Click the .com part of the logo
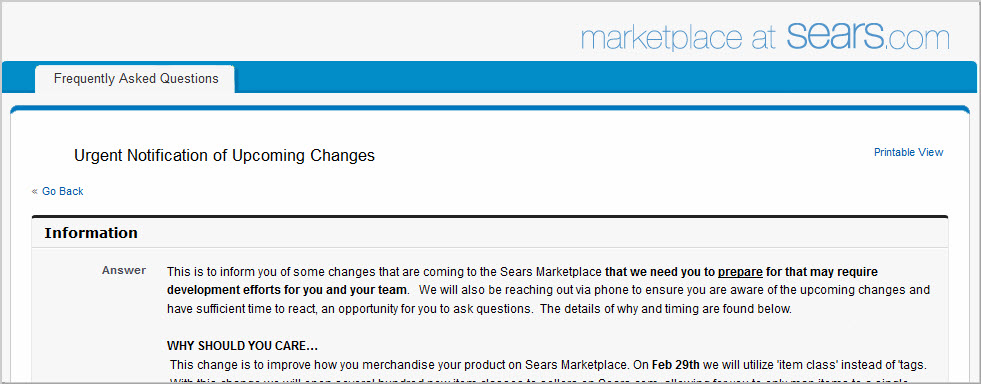 [x=918, y=39]
